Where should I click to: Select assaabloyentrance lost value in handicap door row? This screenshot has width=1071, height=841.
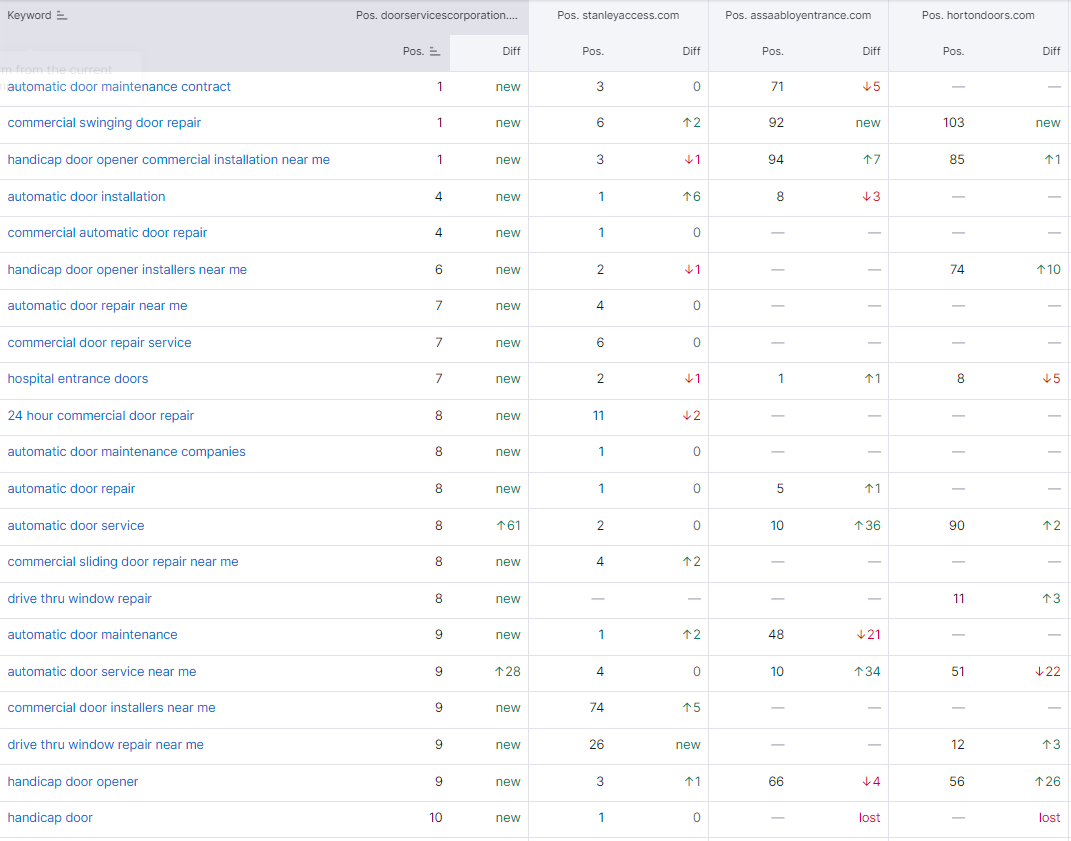[x=870, y=818]
